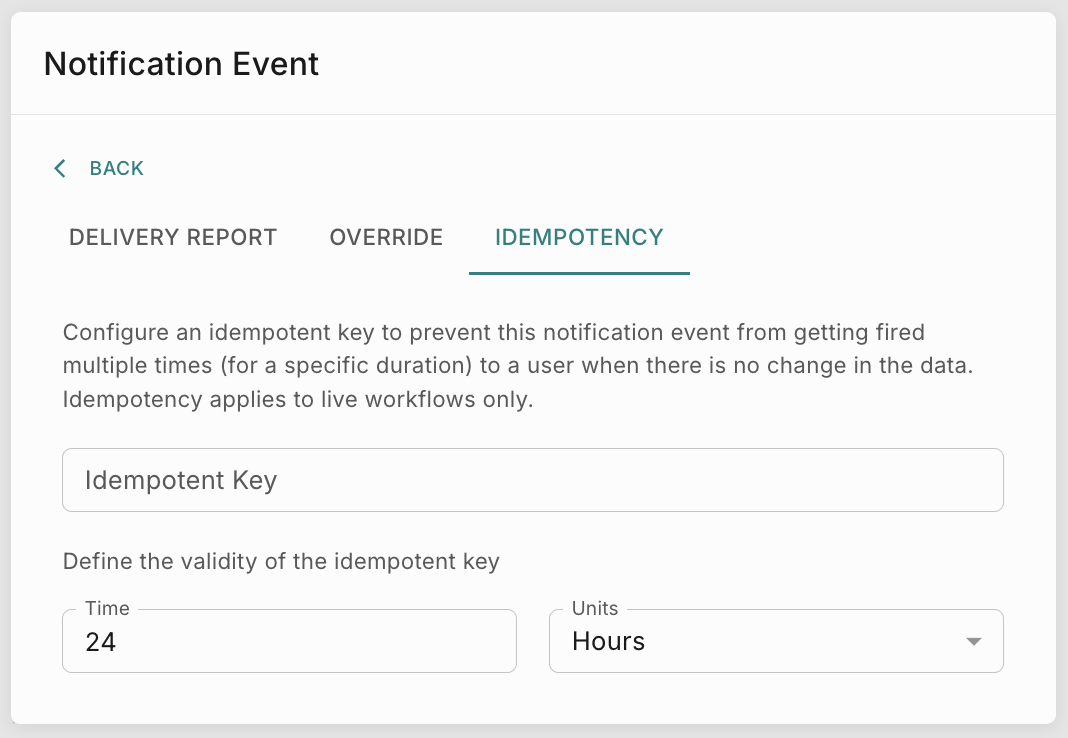Focus the Idempotent Key input field
The height and width of the screenshot is (738, 1068).
point(532,480)
